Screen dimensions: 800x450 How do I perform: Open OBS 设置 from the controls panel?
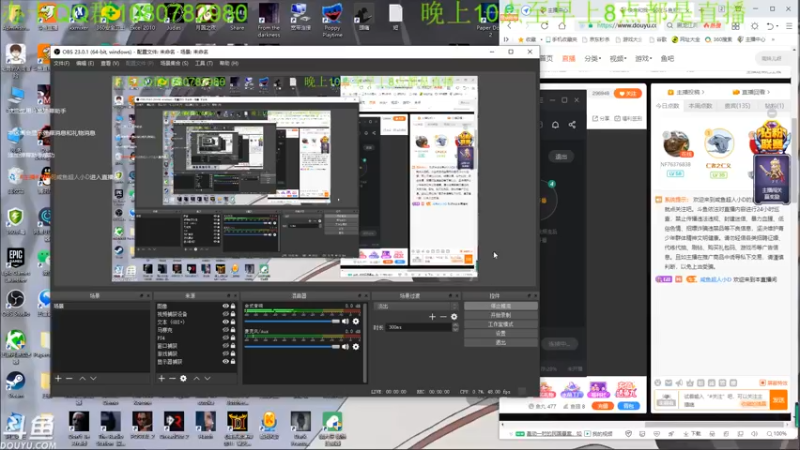[501, 334]
